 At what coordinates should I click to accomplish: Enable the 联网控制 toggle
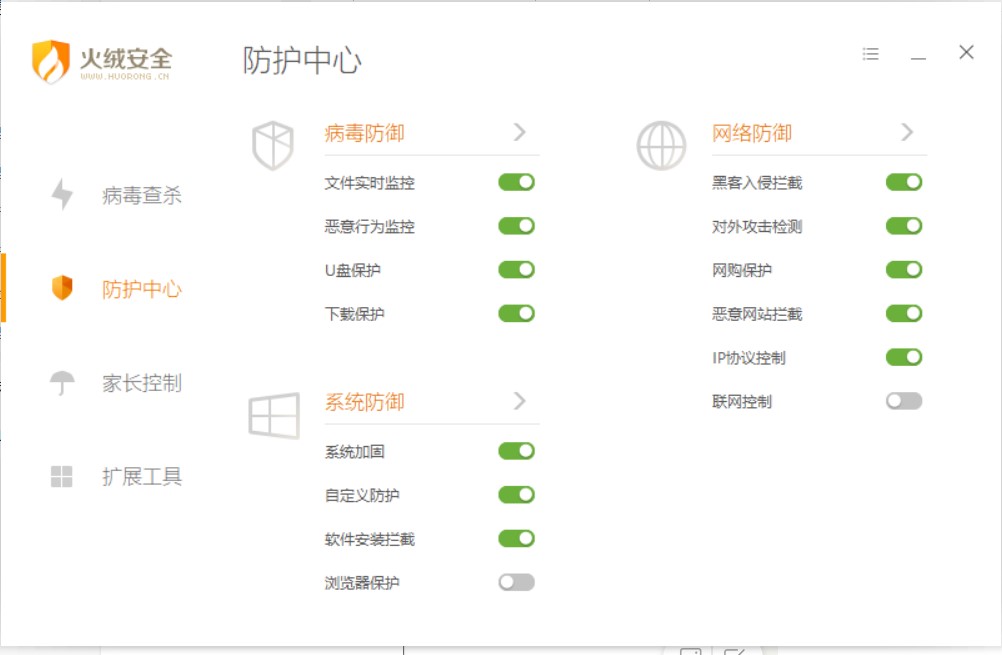903,401
